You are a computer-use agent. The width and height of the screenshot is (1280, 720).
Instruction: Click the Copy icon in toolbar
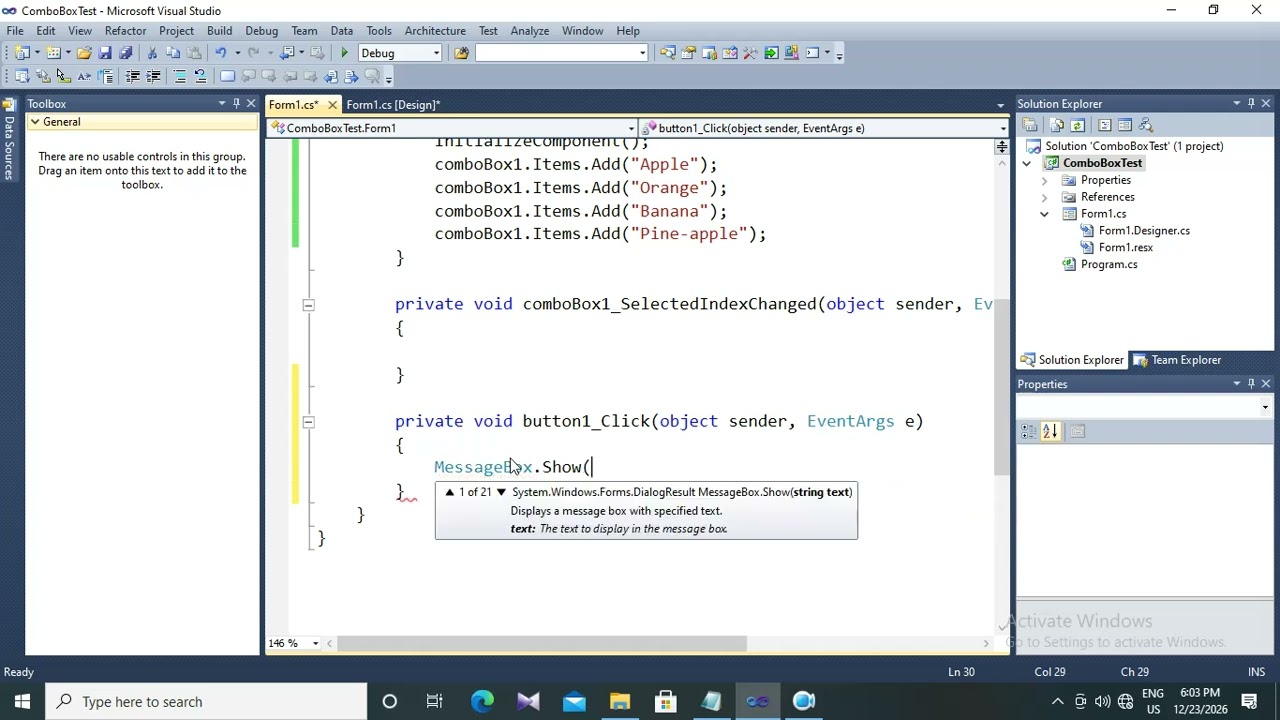click(x=173, y=53)
